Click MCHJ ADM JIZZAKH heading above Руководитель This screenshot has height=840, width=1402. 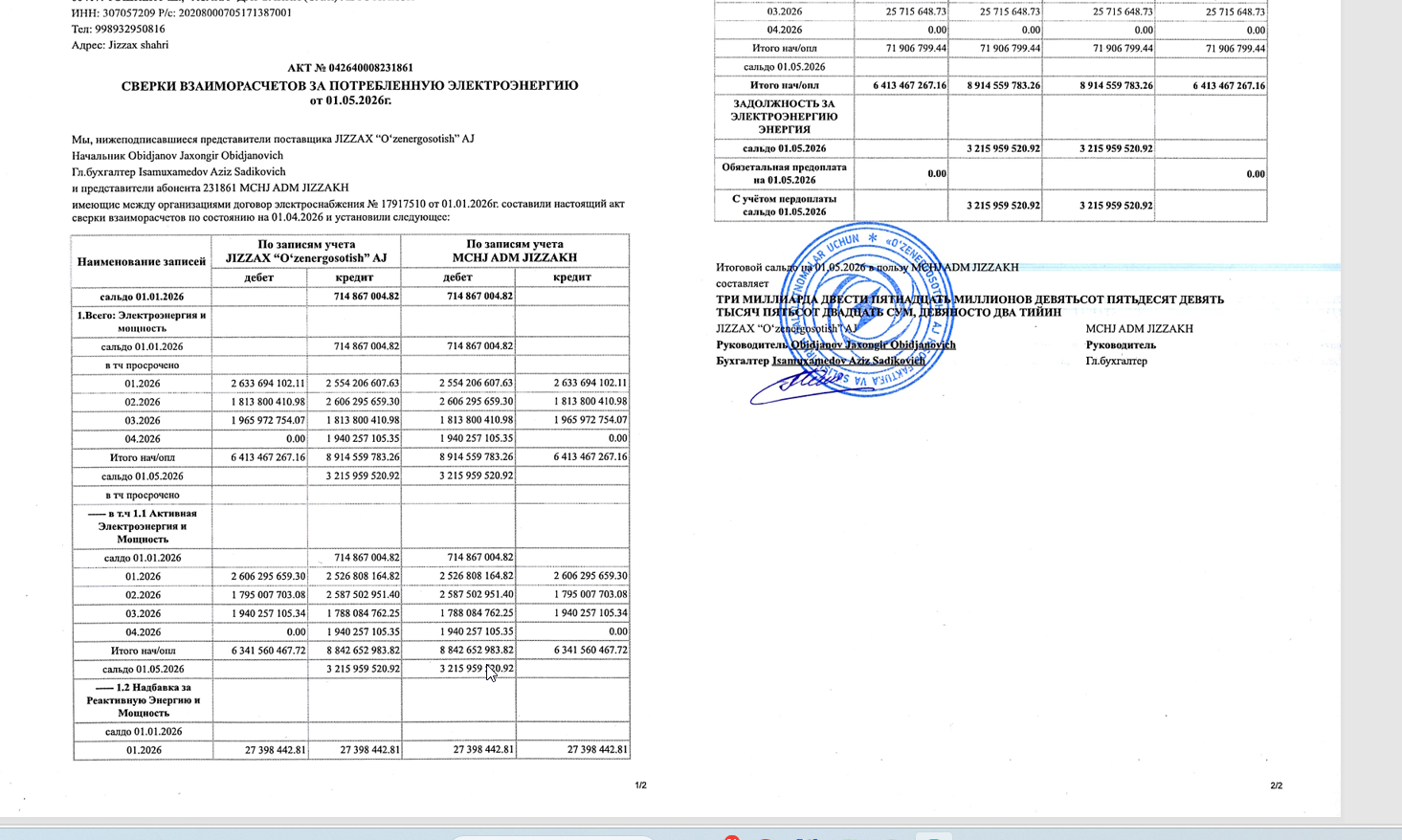pyautogui.click(x=1139, y=329)
